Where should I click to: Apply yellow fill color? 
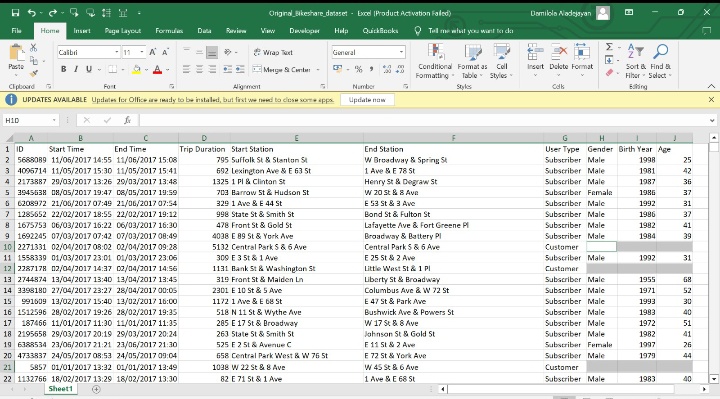tap(136, 69)
